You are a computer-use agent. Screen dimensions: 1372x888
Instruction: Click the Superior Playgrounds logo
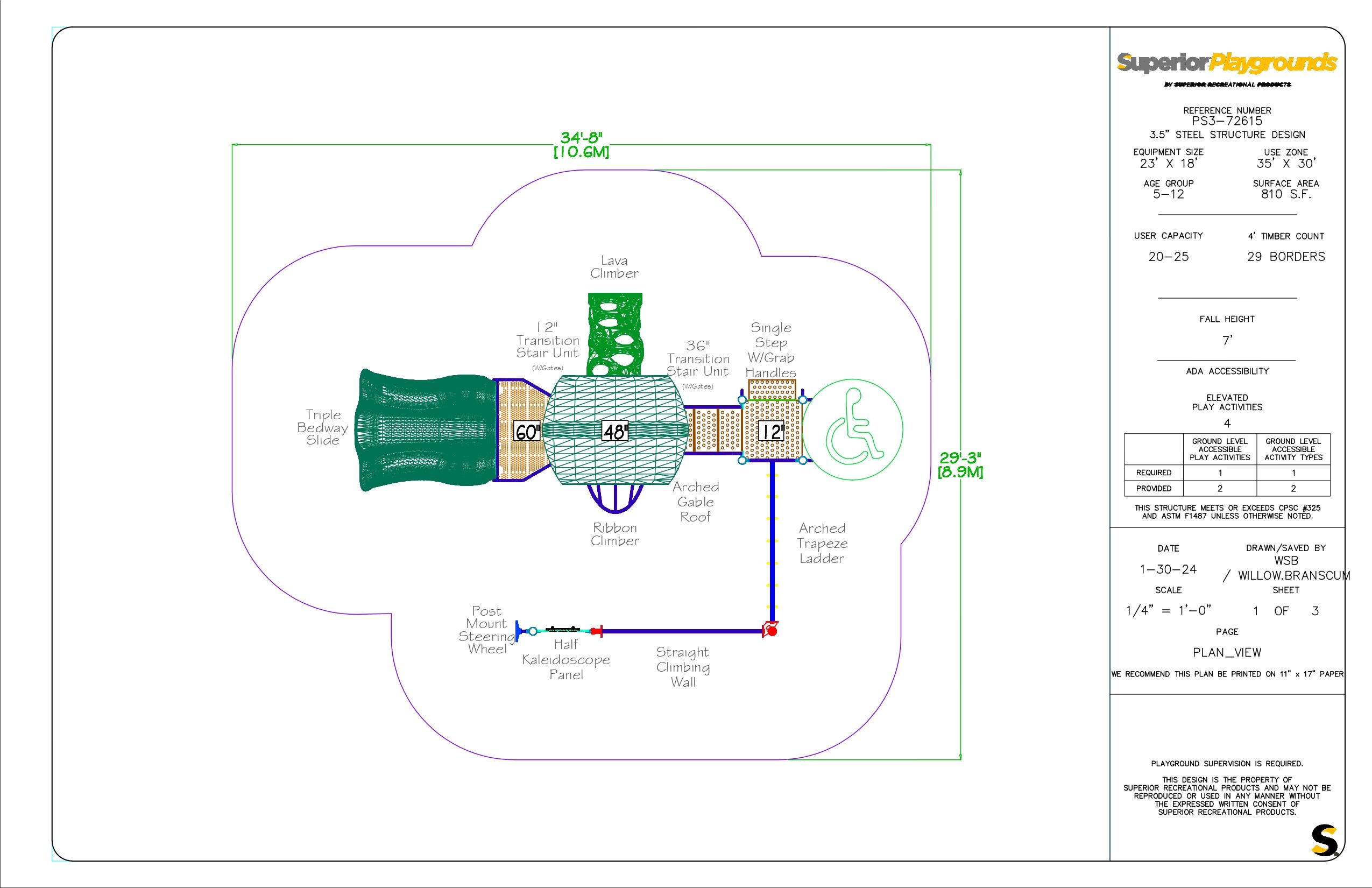click(x=1227, y=63)
